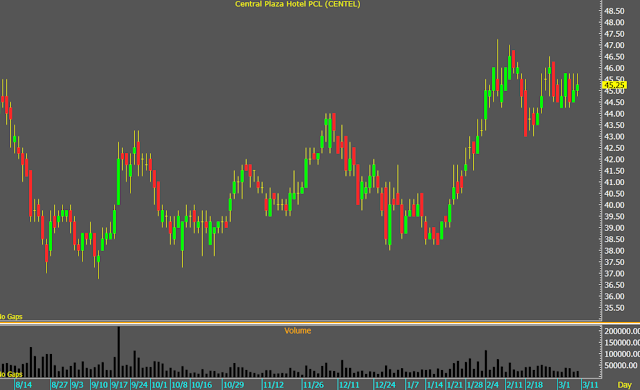Select the 1/21 date marker
The width and height of the screenshot is (640, 390).
(x=455, y=385)
